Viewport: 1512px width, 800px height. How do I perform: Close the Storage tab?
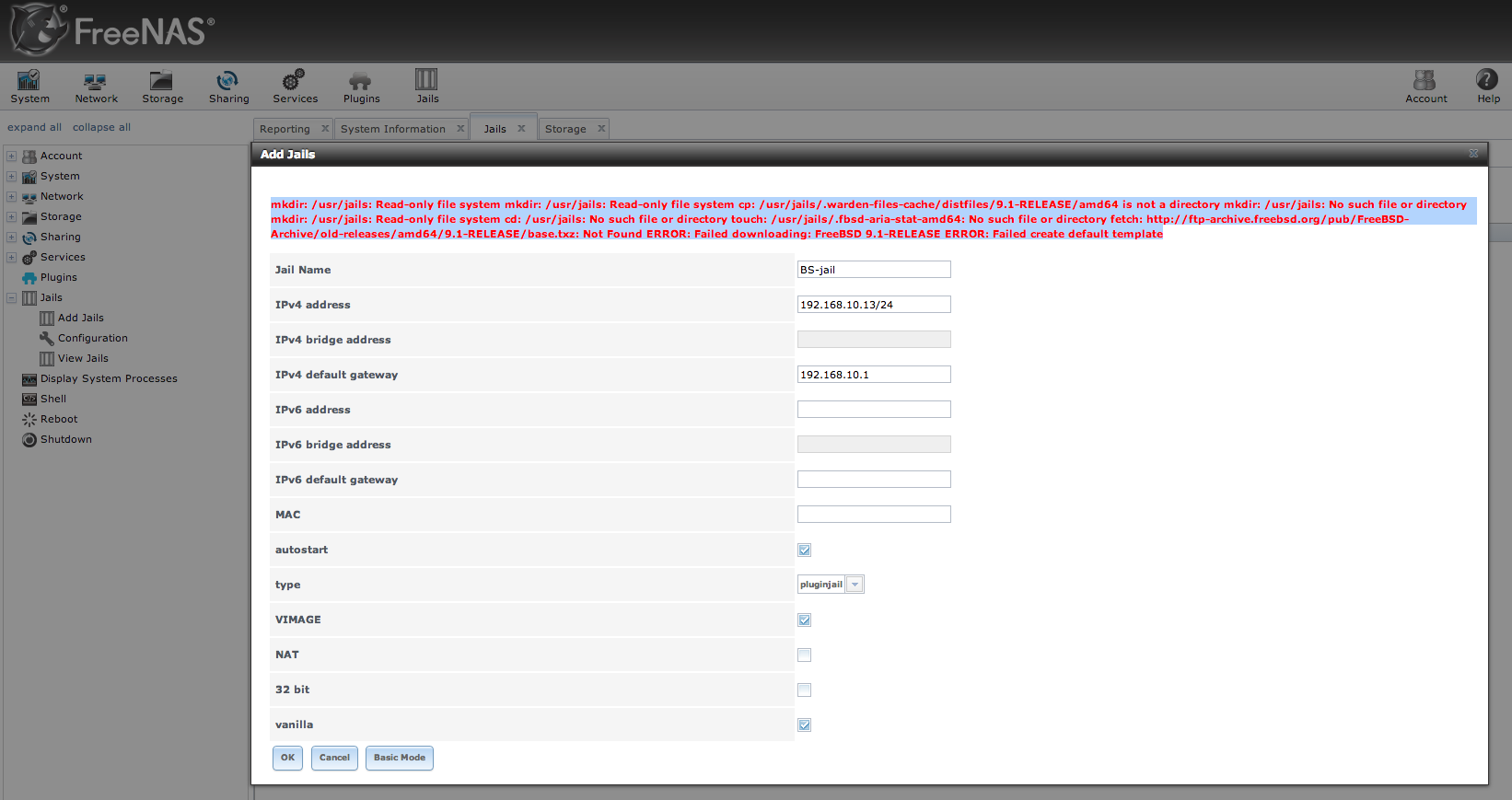[601, 129]
